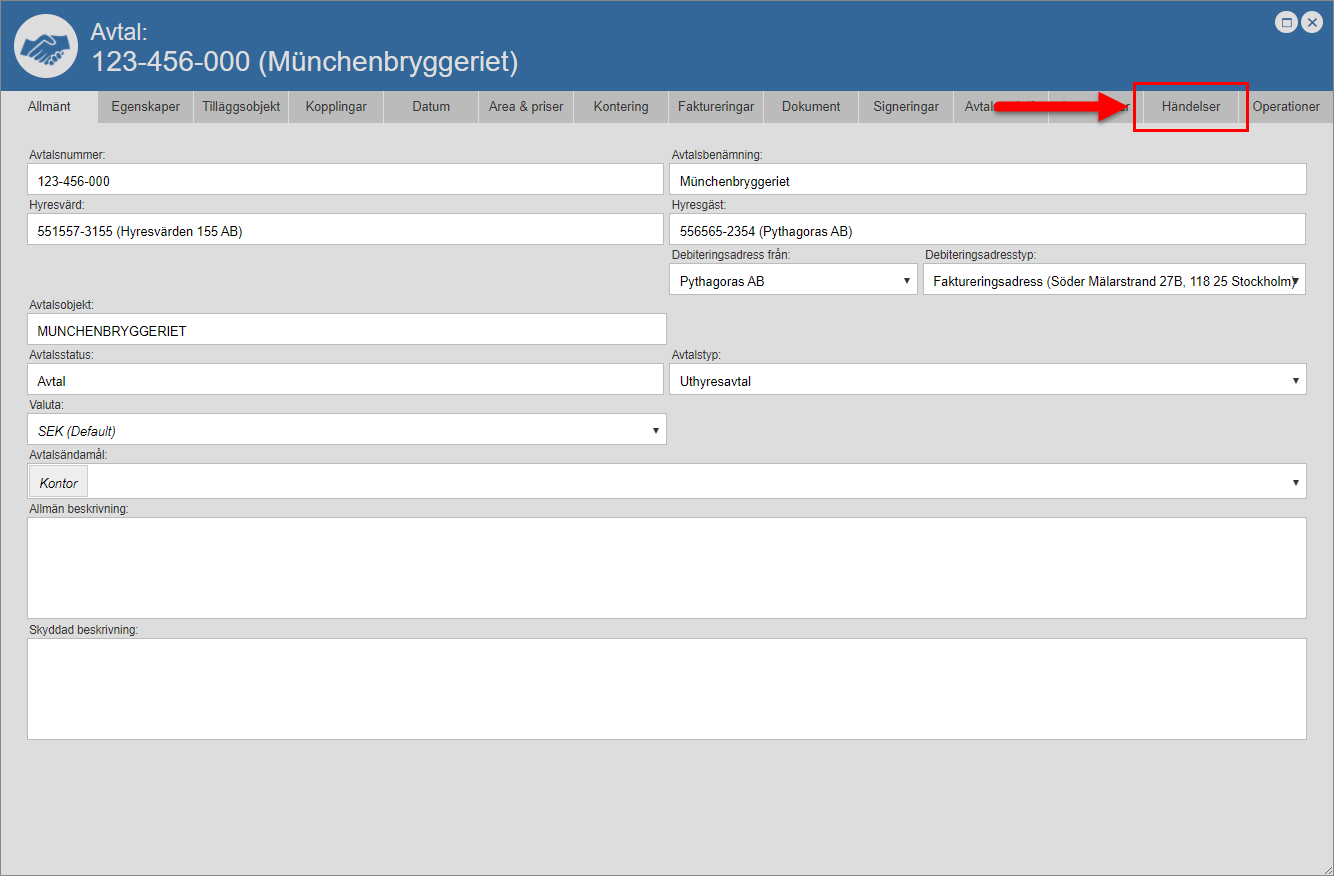
Task: Open the Faktureringar tab
Action: pyautogui.click(x=716, y=107)
